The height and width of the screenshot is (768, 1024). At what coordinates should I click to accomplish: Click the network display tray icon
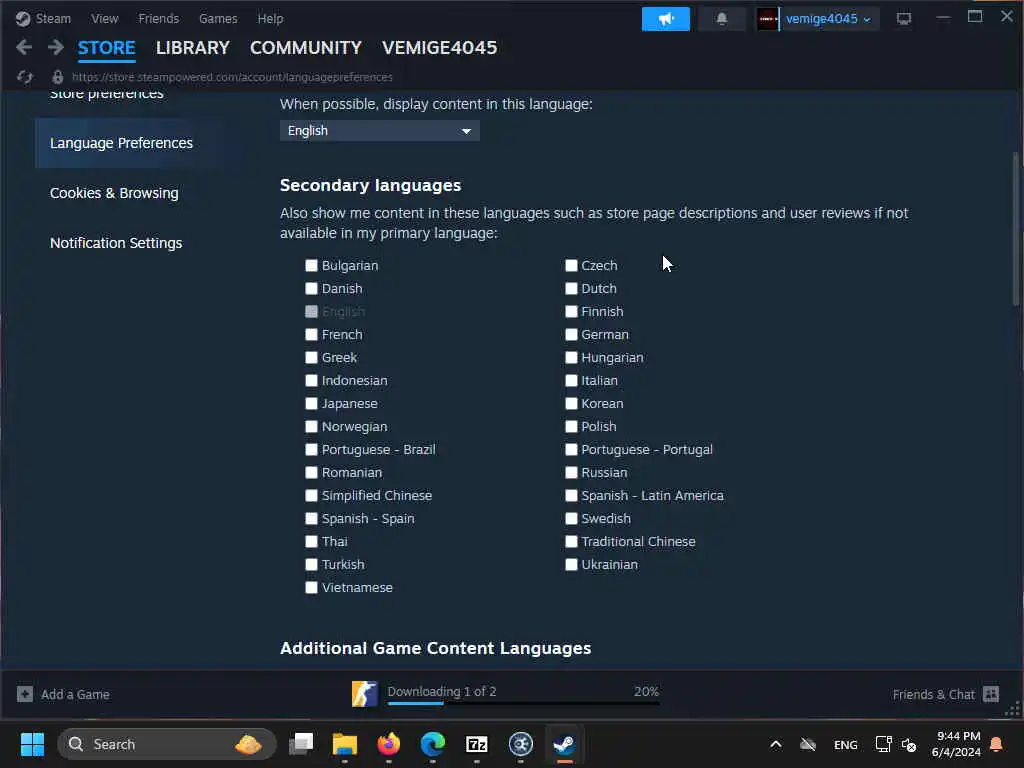tap(883, 744)
